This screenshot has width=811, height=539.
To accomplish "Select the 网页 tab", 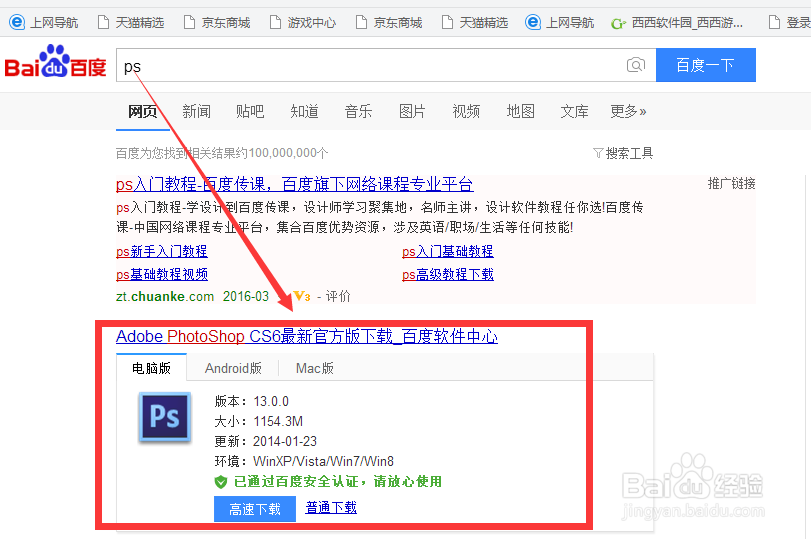I will (143, 111).
